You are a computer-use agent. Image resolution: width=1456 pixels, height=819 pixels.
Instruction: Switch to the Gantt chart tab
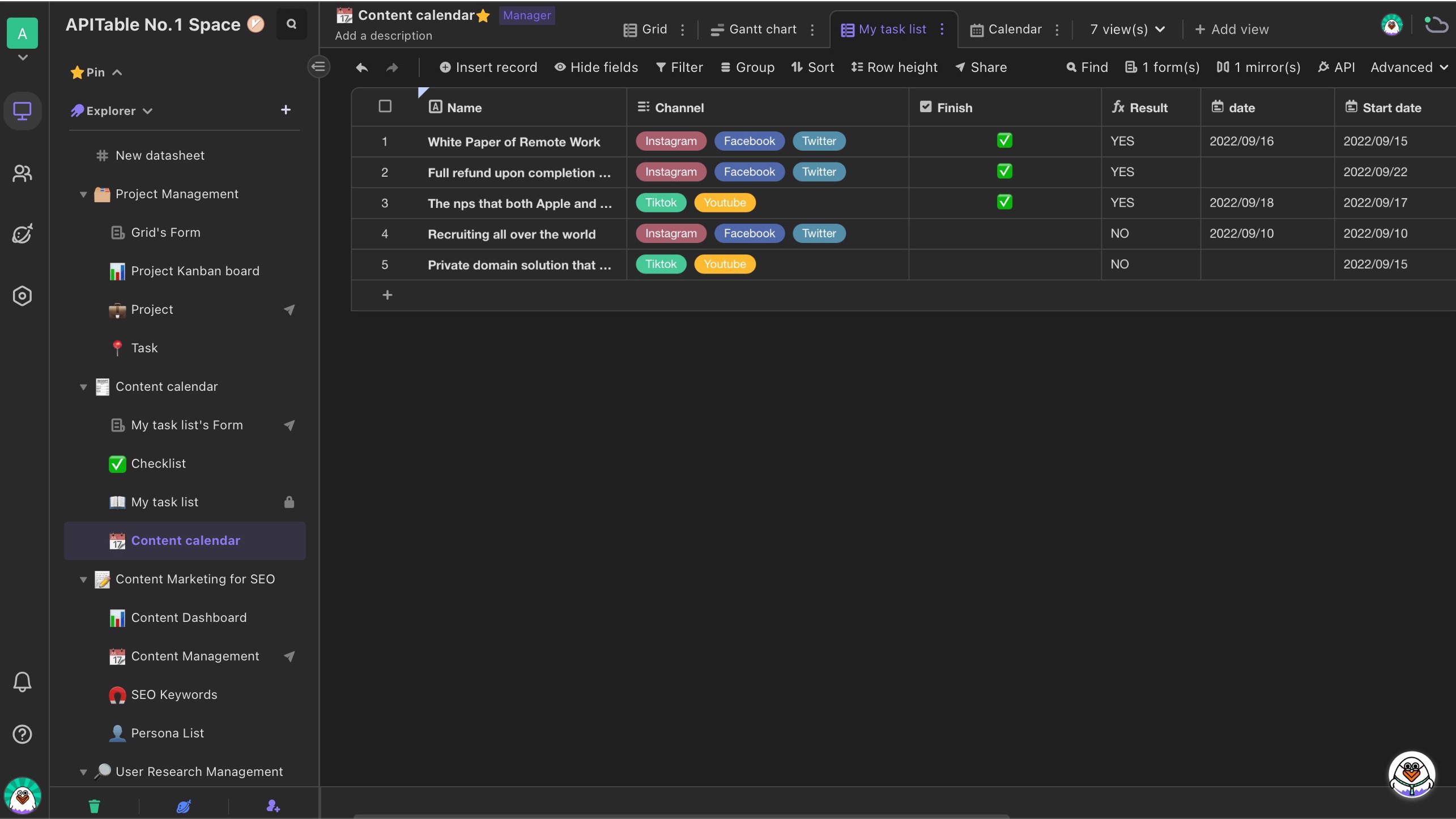point(763,29)
